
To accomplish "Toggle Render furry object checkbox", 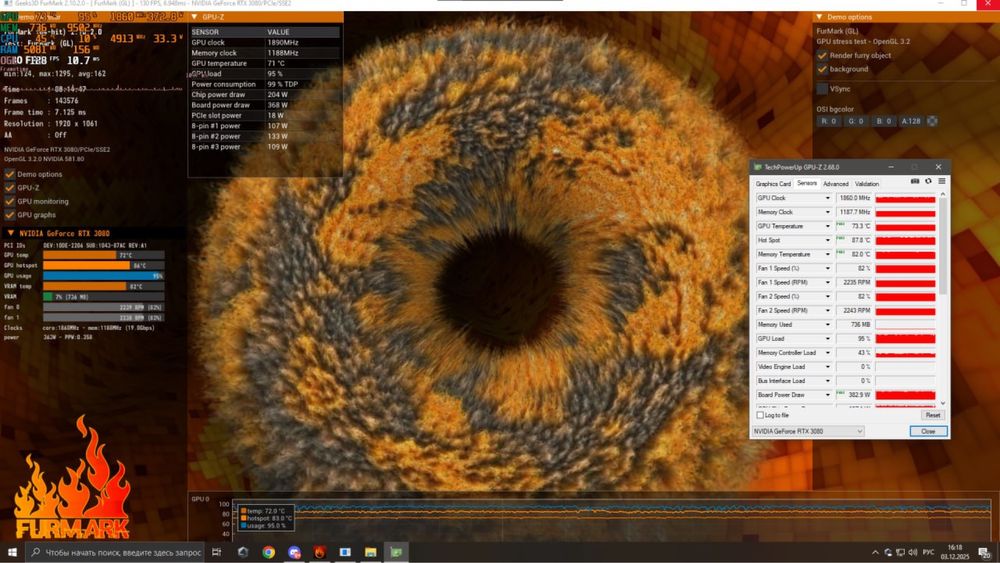I will tap(822, 55).
